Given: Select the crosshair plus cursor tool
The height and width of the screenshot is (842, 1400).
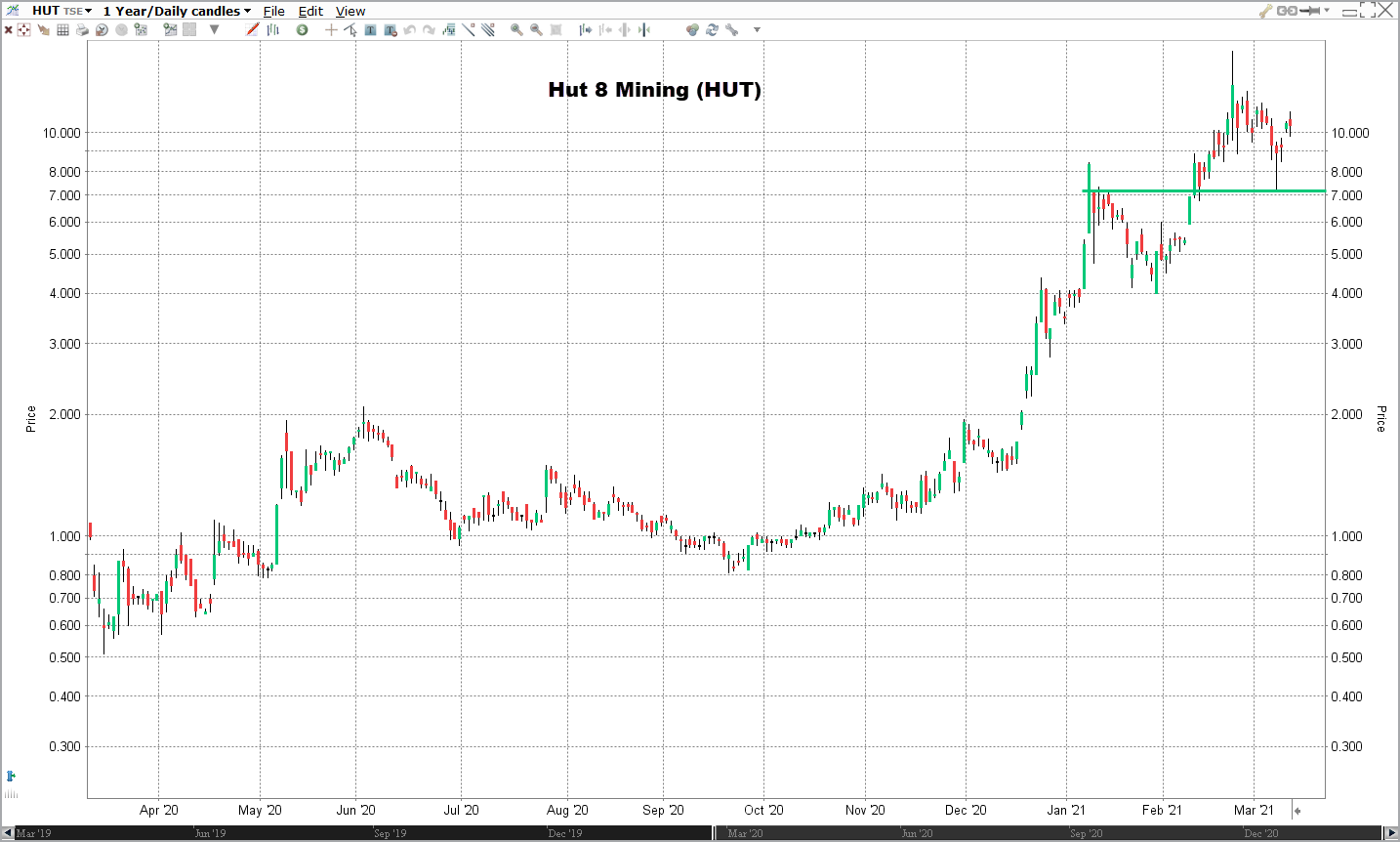Looking at the screenshot, I should (x=331, y=30).
